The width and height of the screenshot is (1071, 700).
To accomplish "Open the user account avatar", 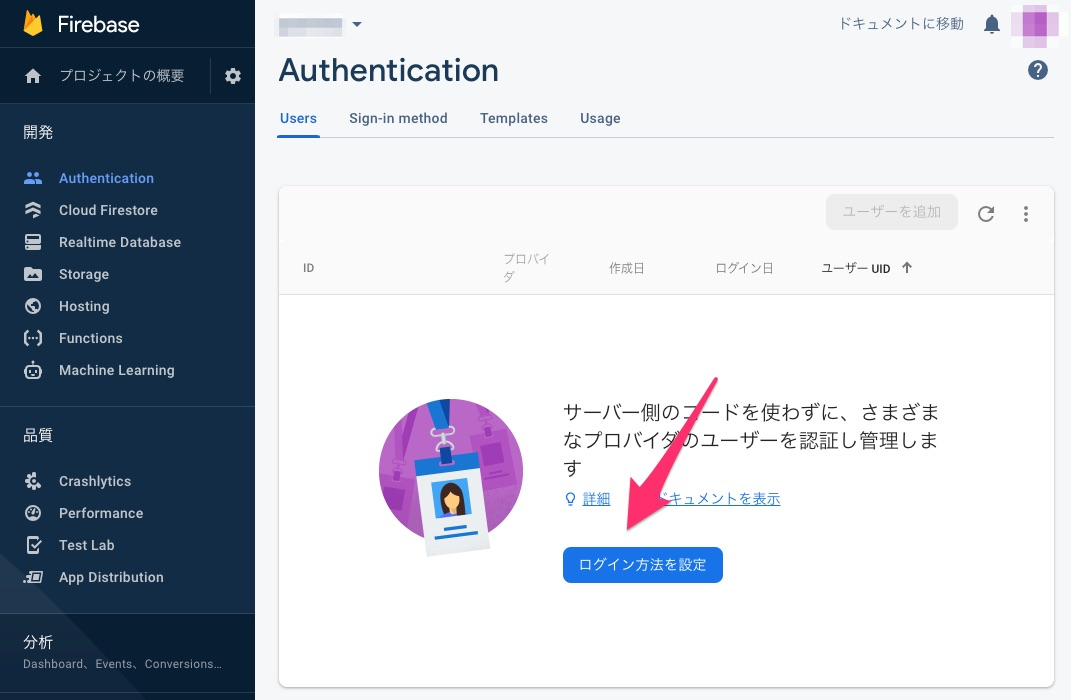I will pos(1034,26).
